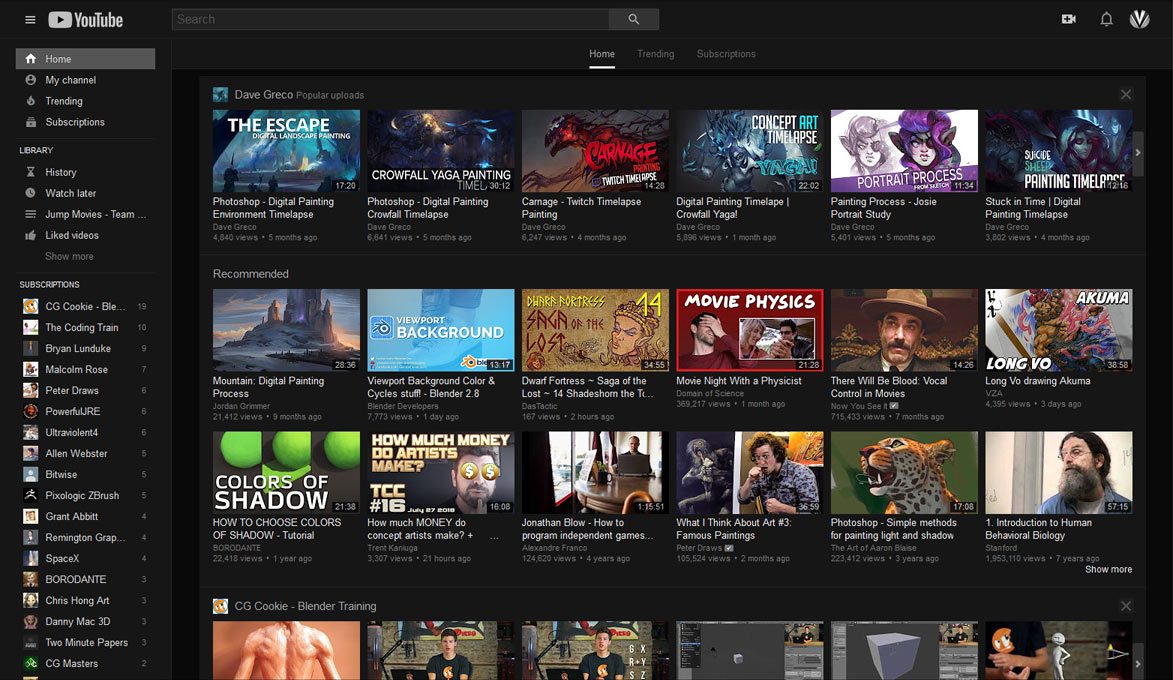
Task: Click Bryan Lunduke channel avatar
Action: point(31,348)
